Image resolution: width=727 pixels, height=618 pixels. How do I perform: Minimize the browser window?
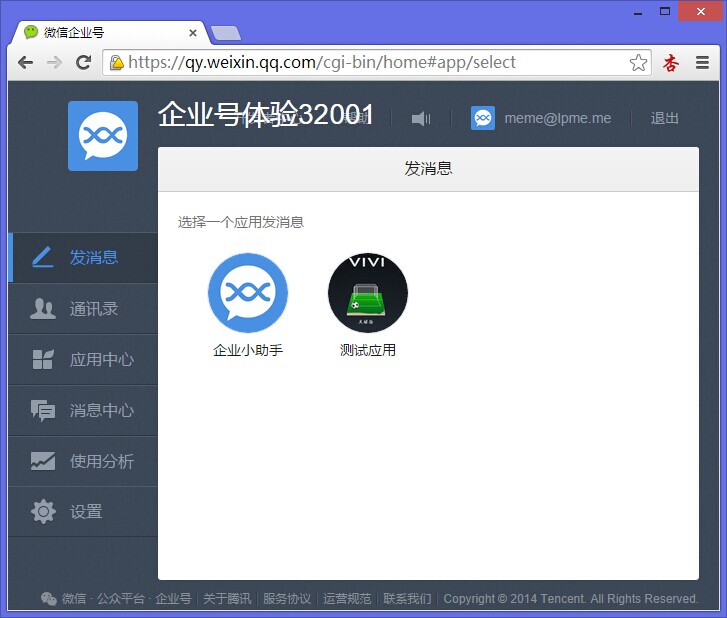point(638,13)
